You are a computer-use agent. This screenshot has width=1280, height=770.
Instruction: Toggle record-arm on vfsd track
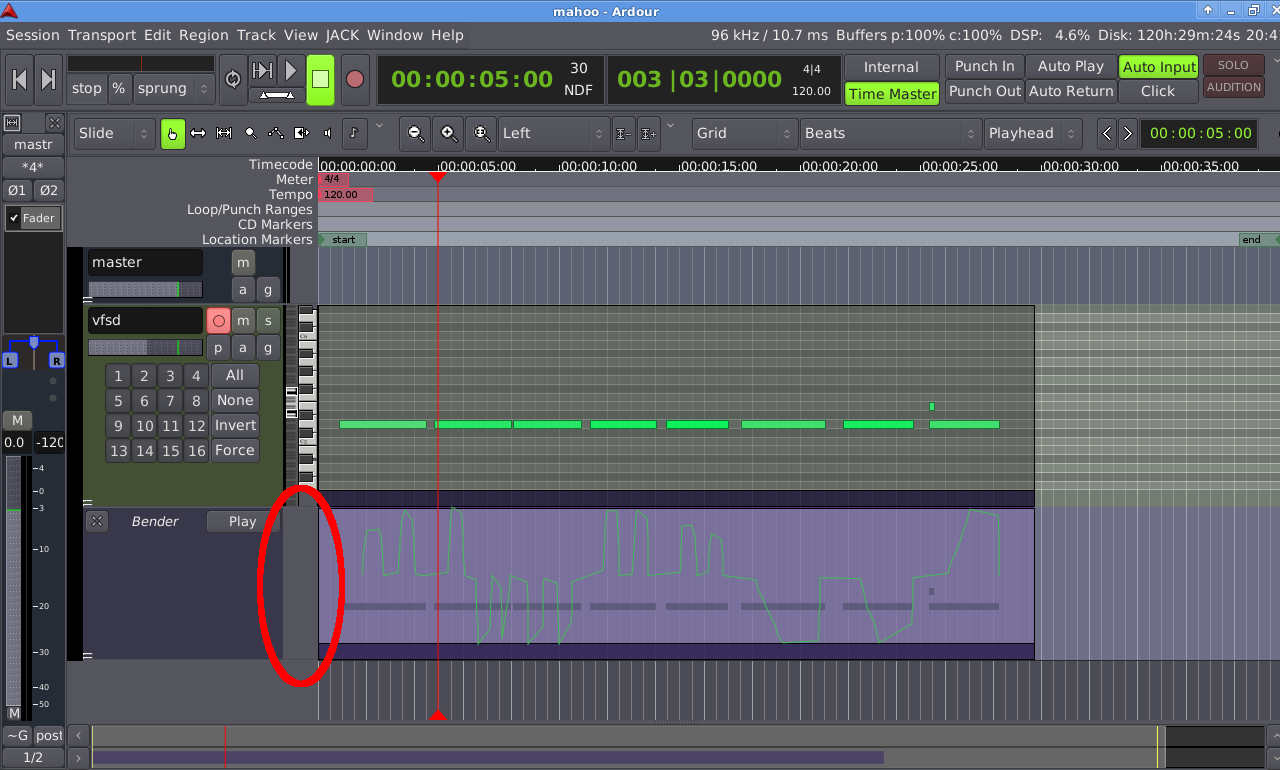(x=218, y=321)
